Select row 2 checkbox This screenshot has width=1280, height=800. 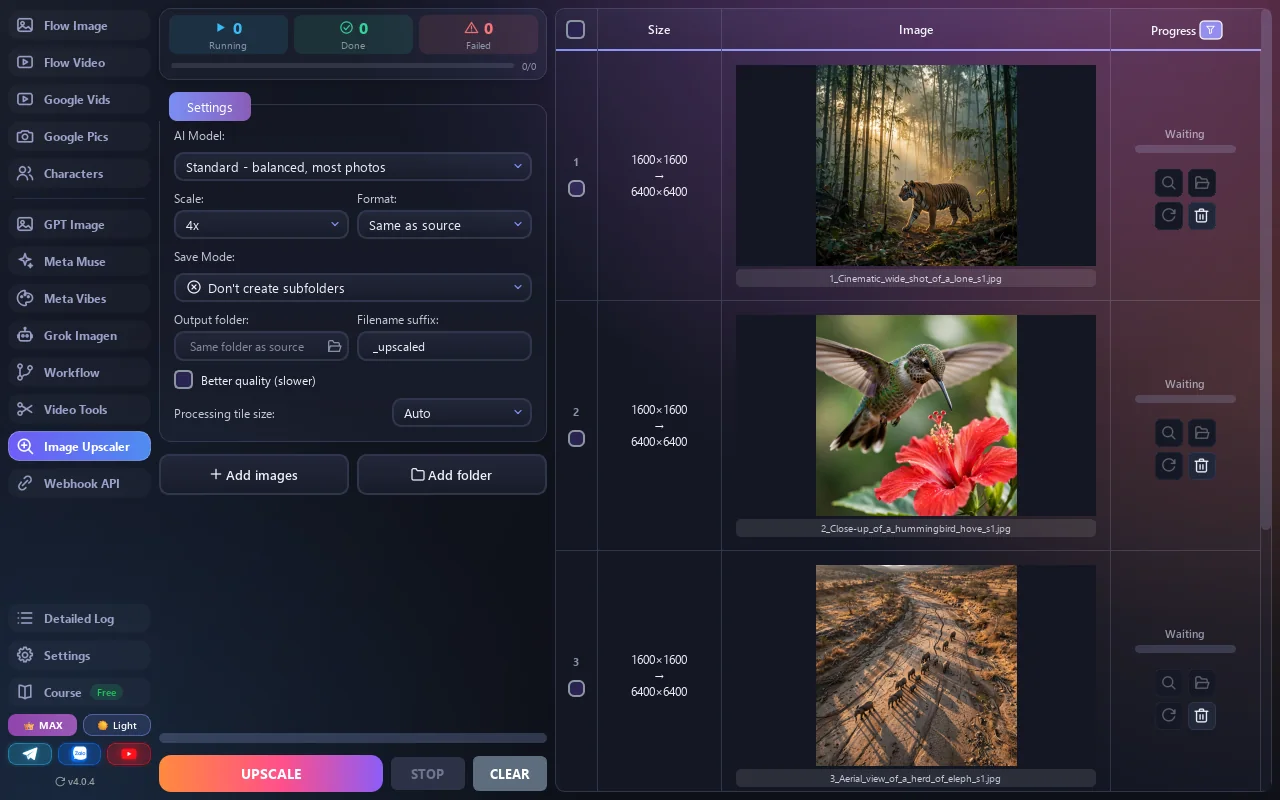click(x=576, y=438)
